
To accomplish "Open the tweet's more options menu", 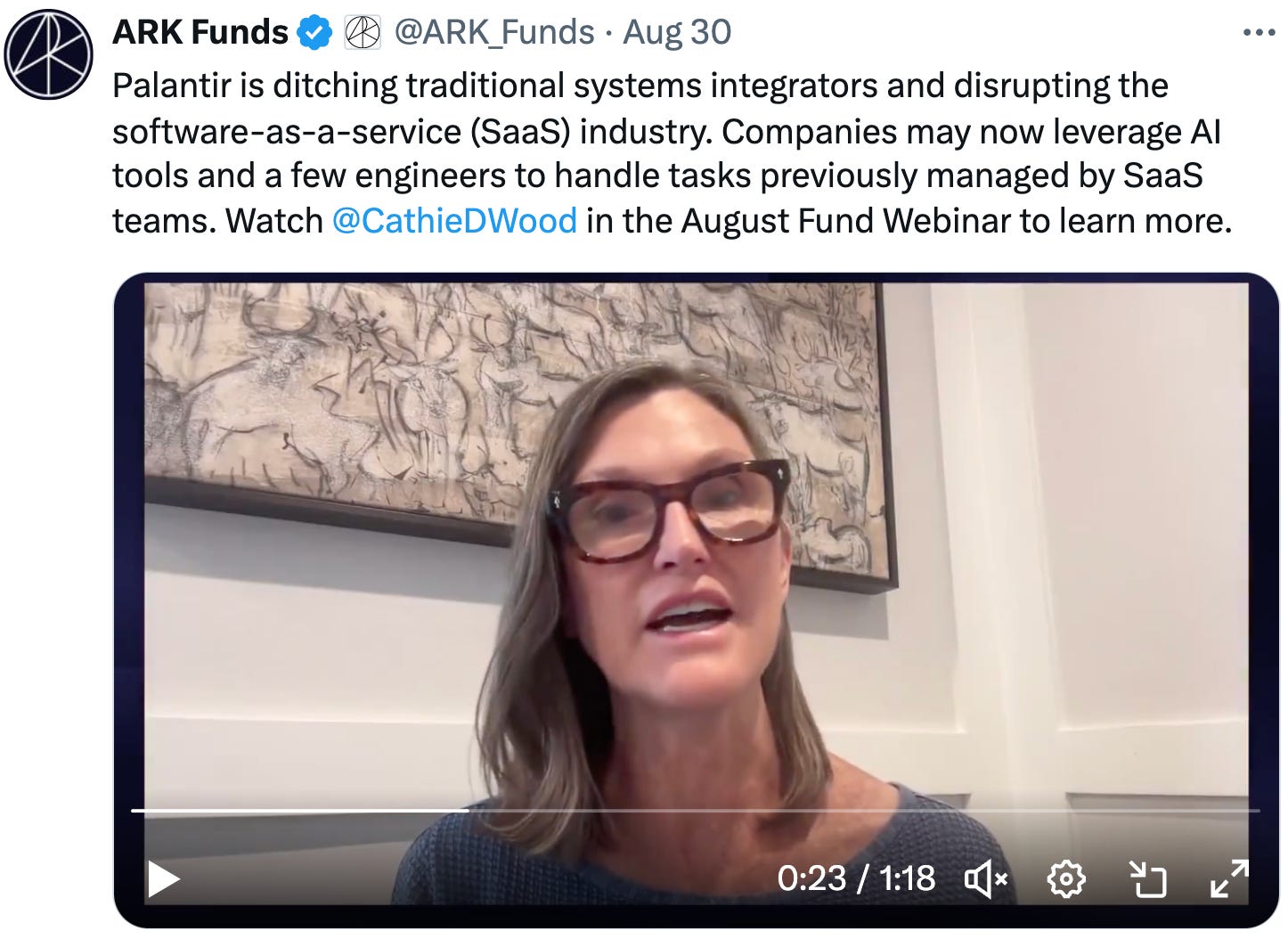I will click(1259, 33).
